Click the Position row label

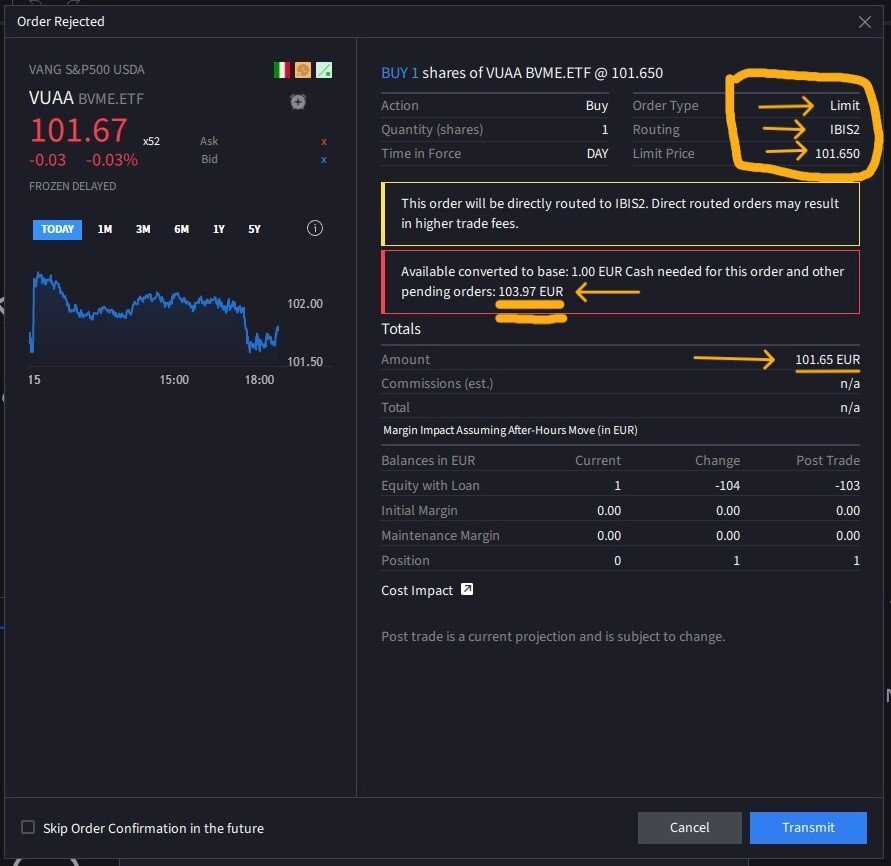(405, 561)
